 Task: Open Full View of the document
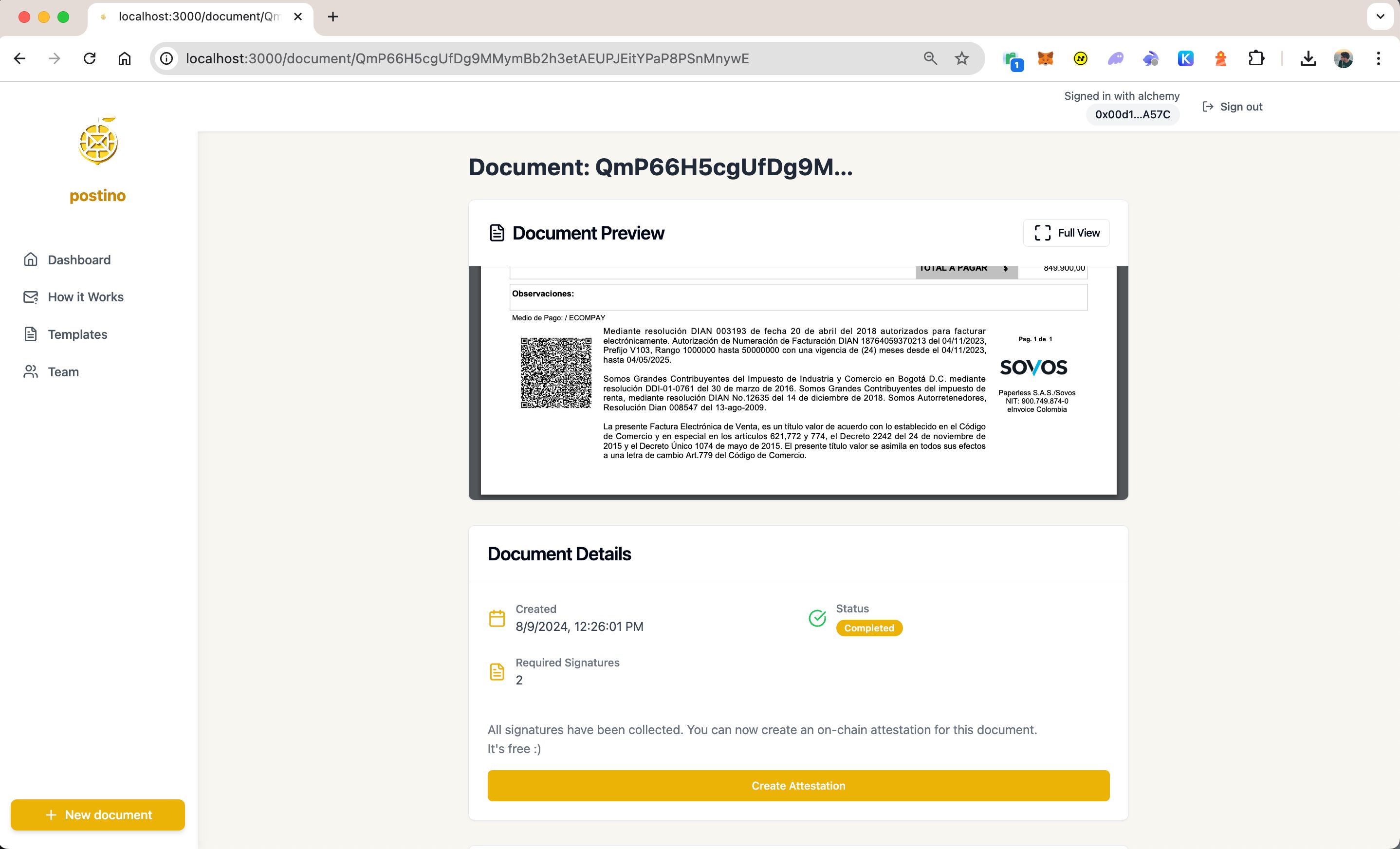click(1067, 233)
